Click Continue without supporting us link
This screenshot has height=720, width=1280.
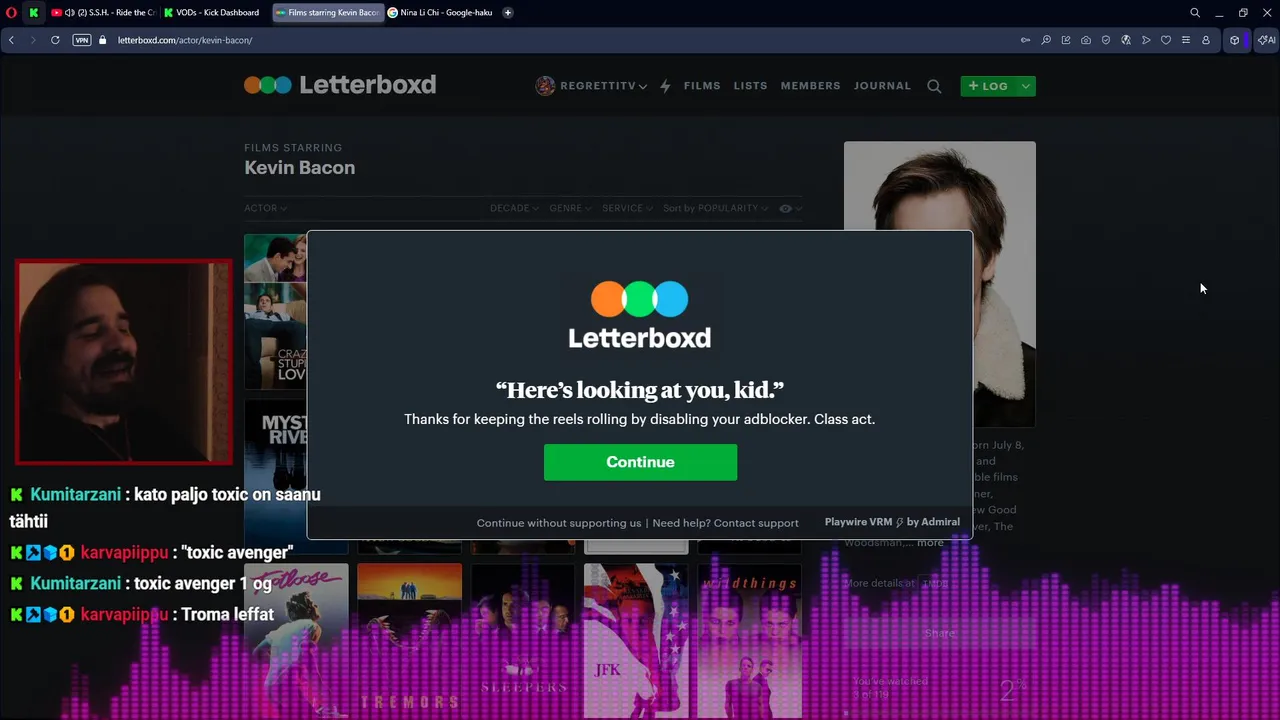click(x=559, y=523)
